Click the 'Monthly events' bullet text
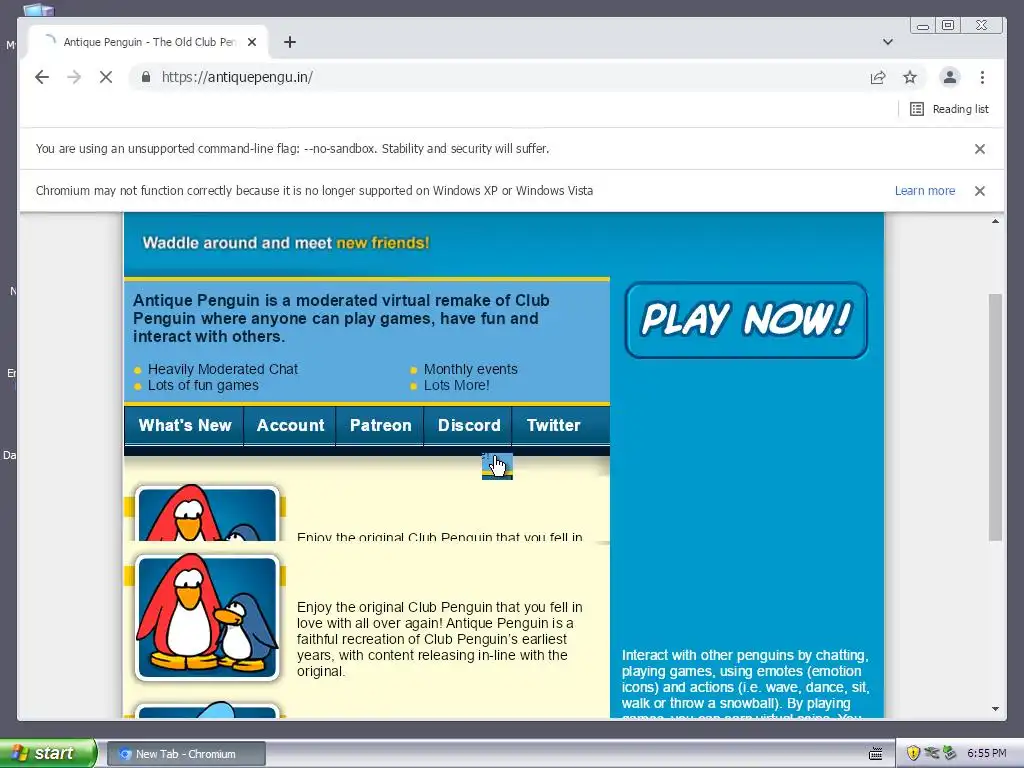The height and width of the screenshot is (768, 1024). (471, 369)
